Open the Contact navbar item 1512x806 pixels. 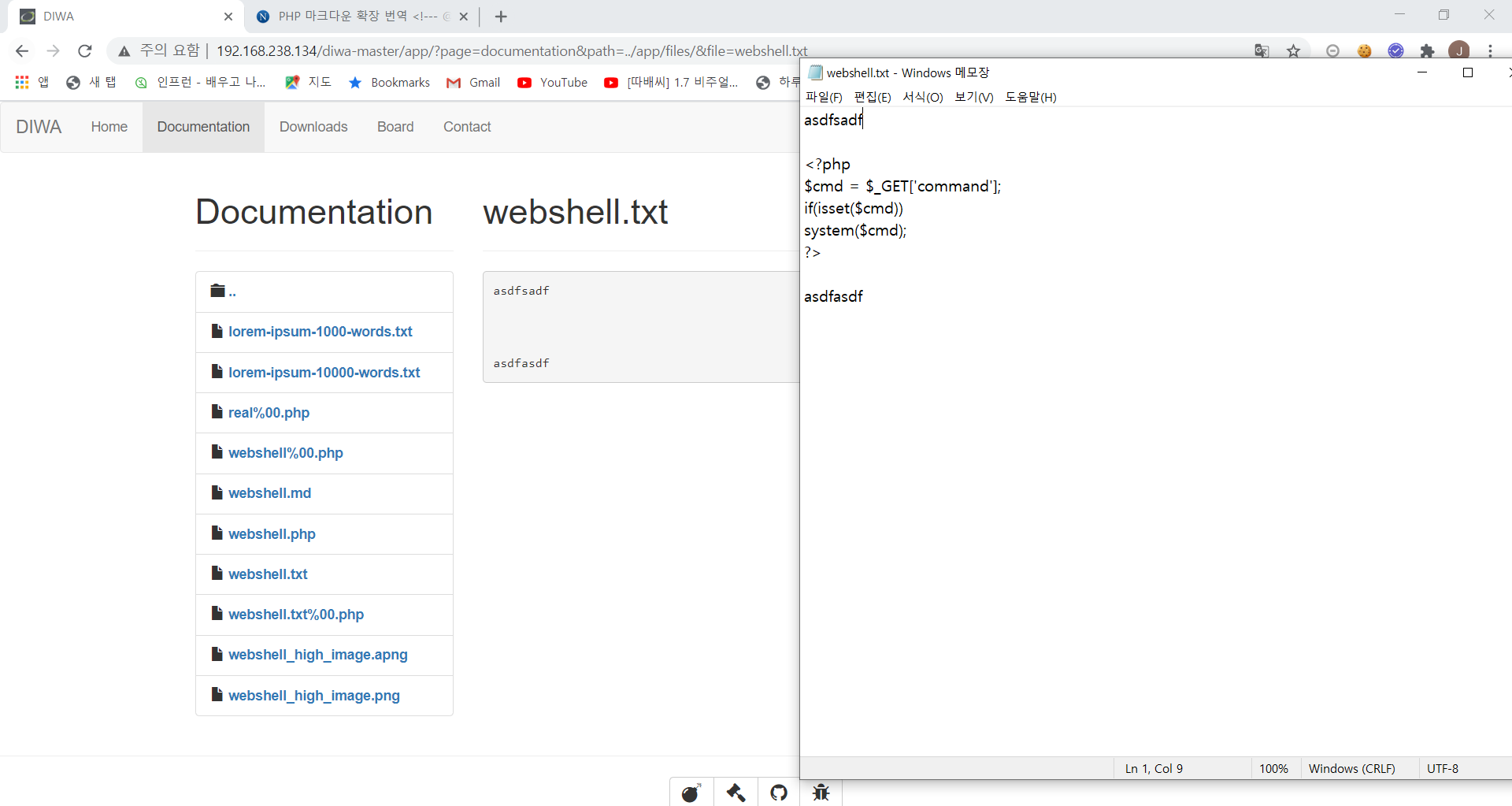(x=467, y=127)
